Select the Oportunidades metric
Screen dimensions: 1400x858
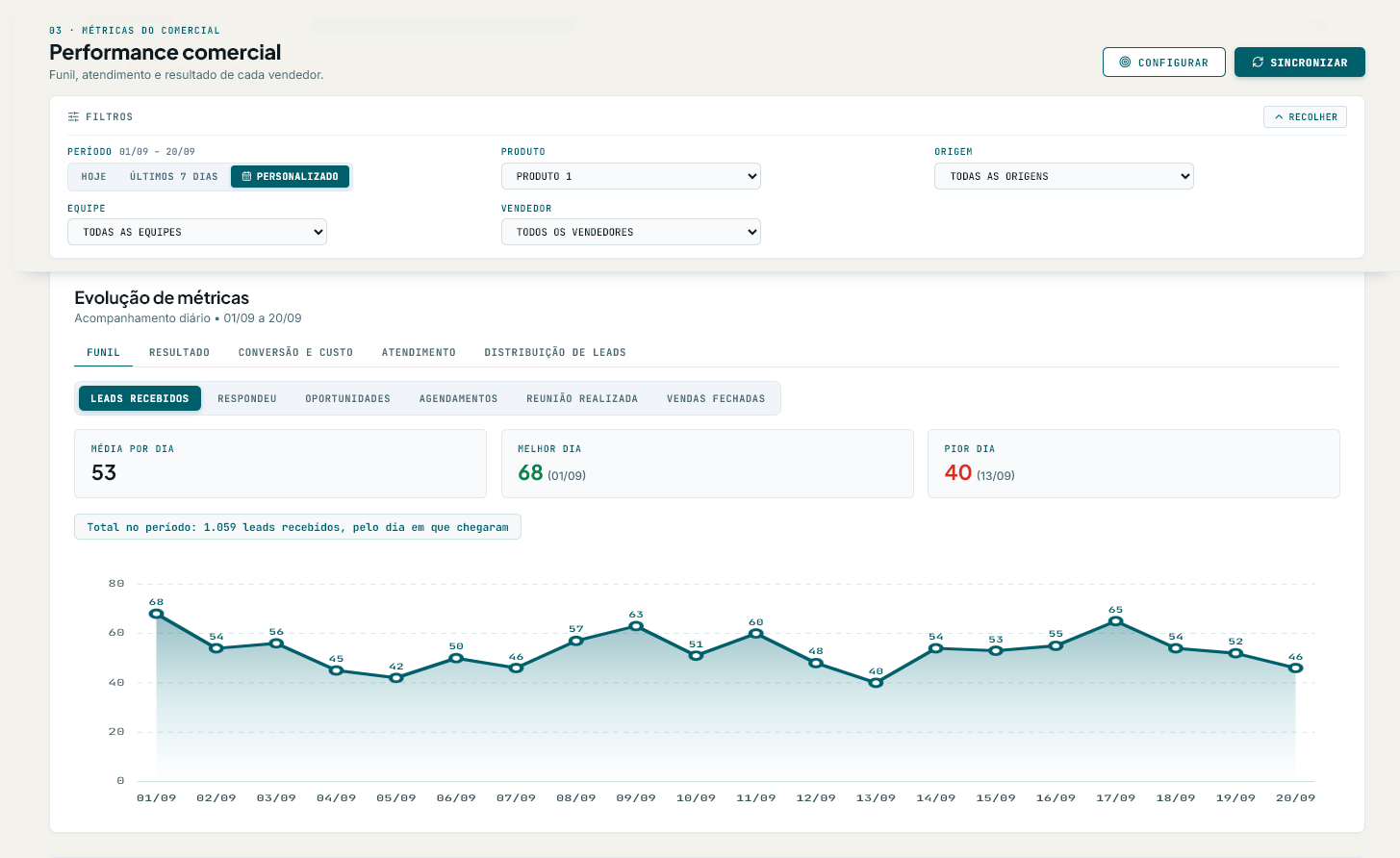point(348,398)
